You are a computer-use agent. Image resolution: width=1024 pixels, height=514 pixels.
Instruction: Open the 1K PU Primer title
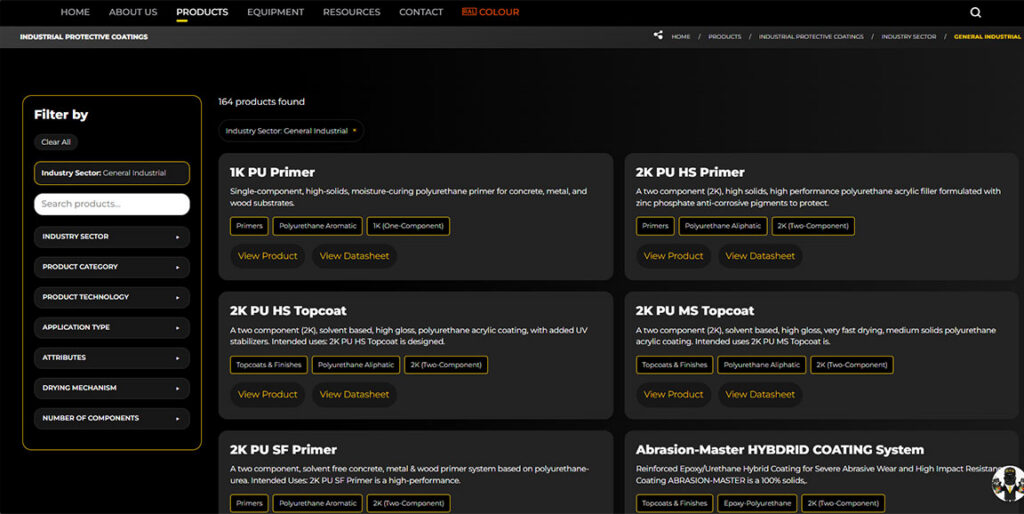point(272,172)
